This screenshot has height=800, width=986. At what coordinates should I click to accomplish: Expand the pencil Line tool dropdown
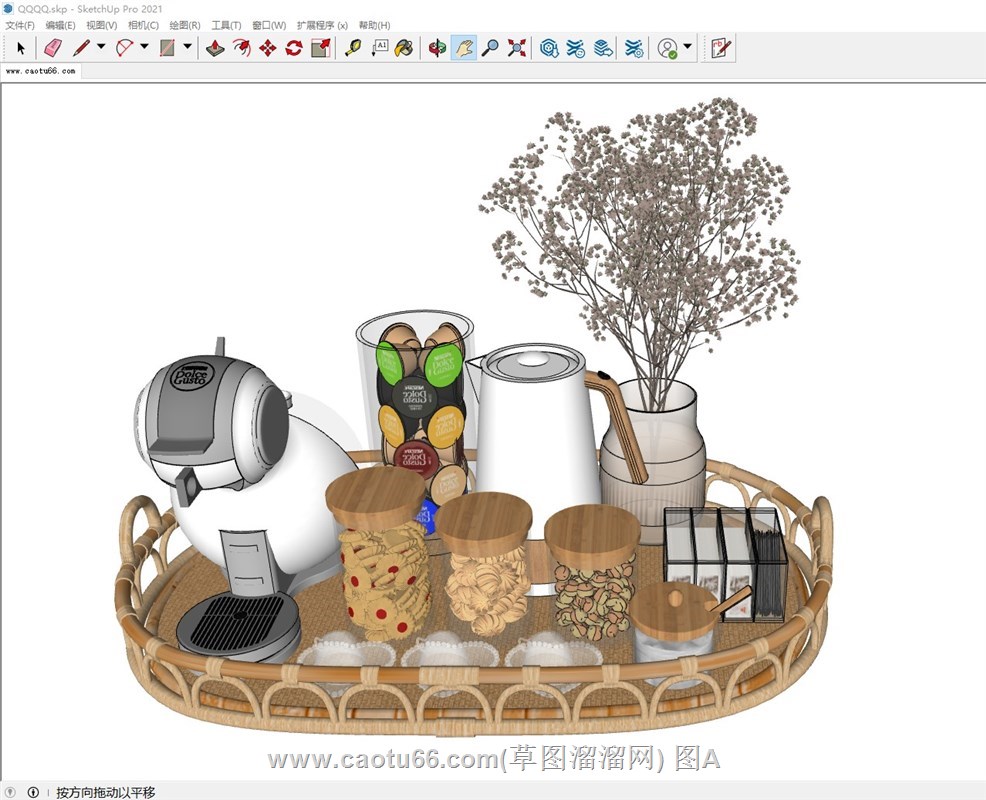(101, 47)
